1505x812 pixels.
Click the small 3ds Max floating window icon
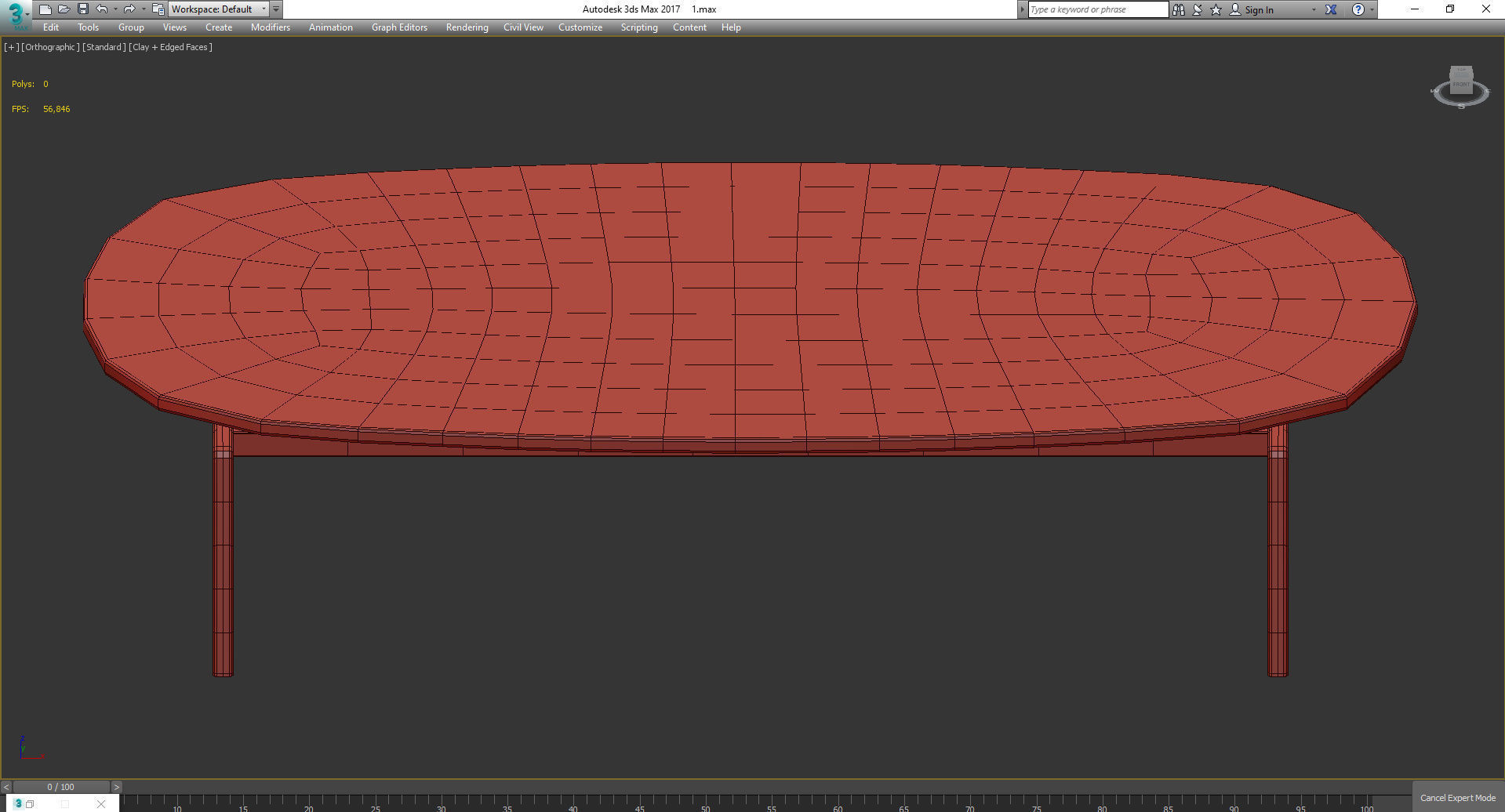click(18, 803)
